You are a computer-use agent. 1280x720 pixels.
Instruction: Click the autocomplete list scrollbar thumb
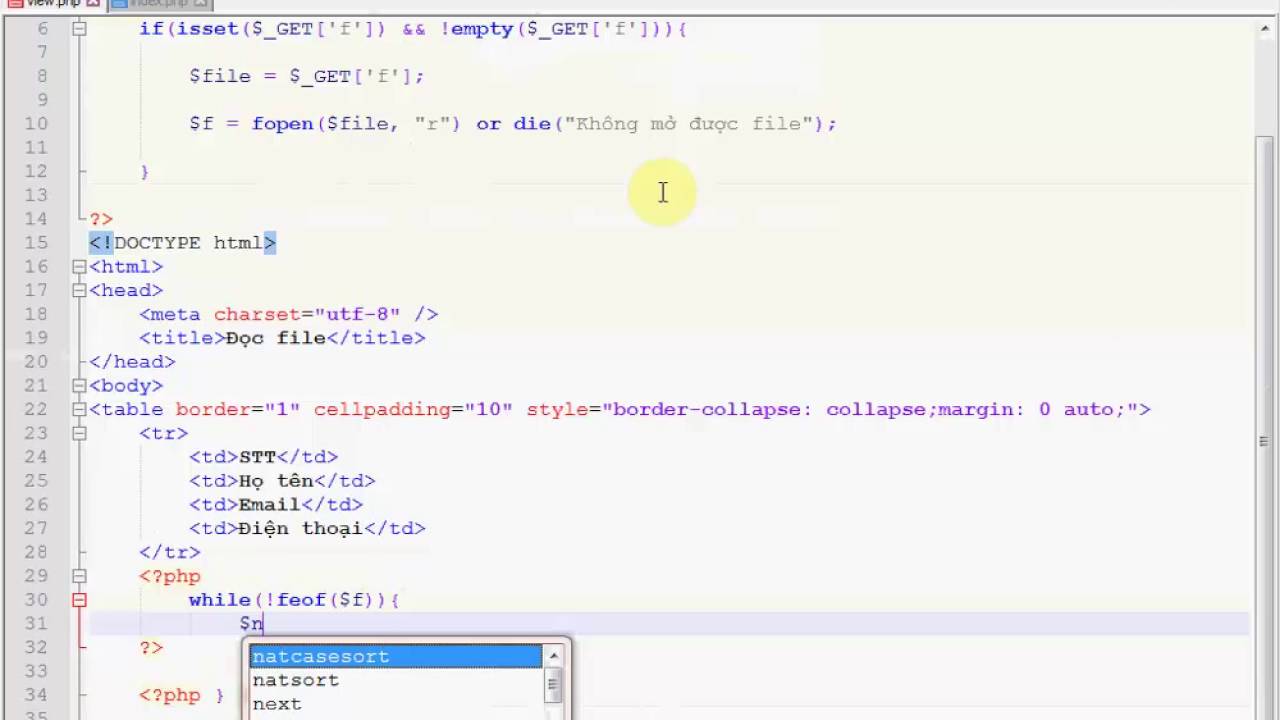pos(554,685)
